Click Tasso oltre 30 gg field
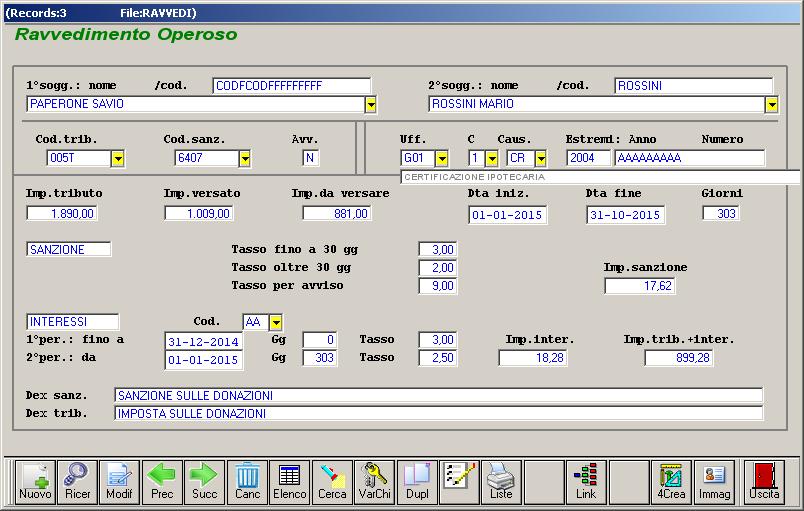The width and height of the screenshot is (804, 511). (x=437, y=267)
